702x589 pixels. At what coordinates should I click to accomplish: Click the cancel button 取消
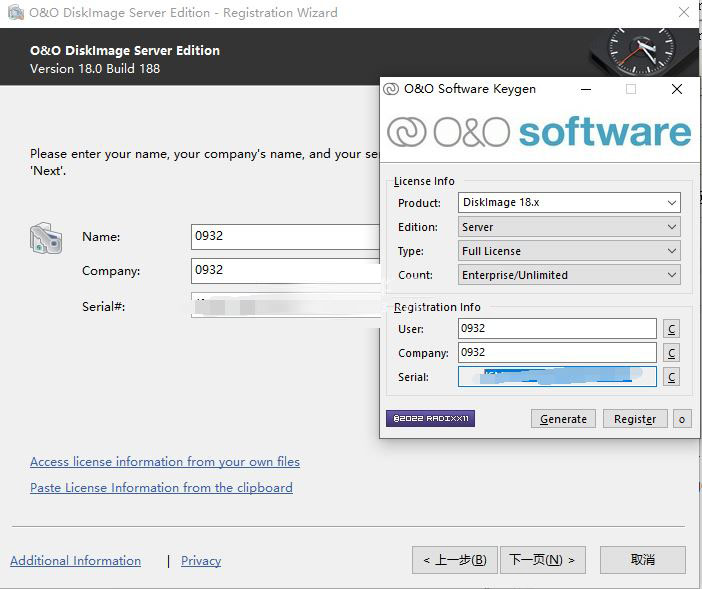pyautogui.click(x=642, y=560)
